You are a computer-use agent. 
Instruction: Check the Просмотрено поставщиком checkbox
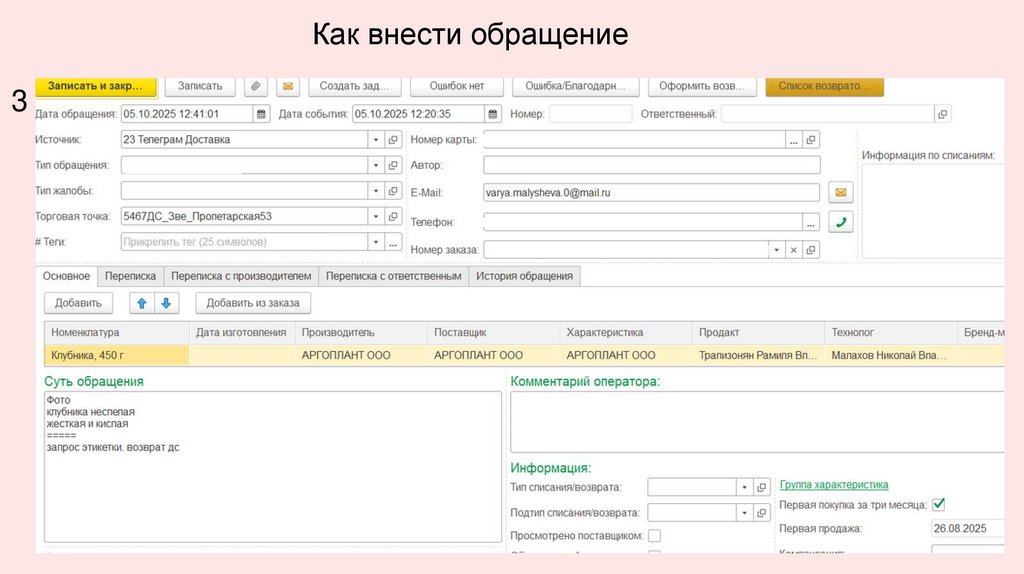pyautogui.click(x=654, y=536)
